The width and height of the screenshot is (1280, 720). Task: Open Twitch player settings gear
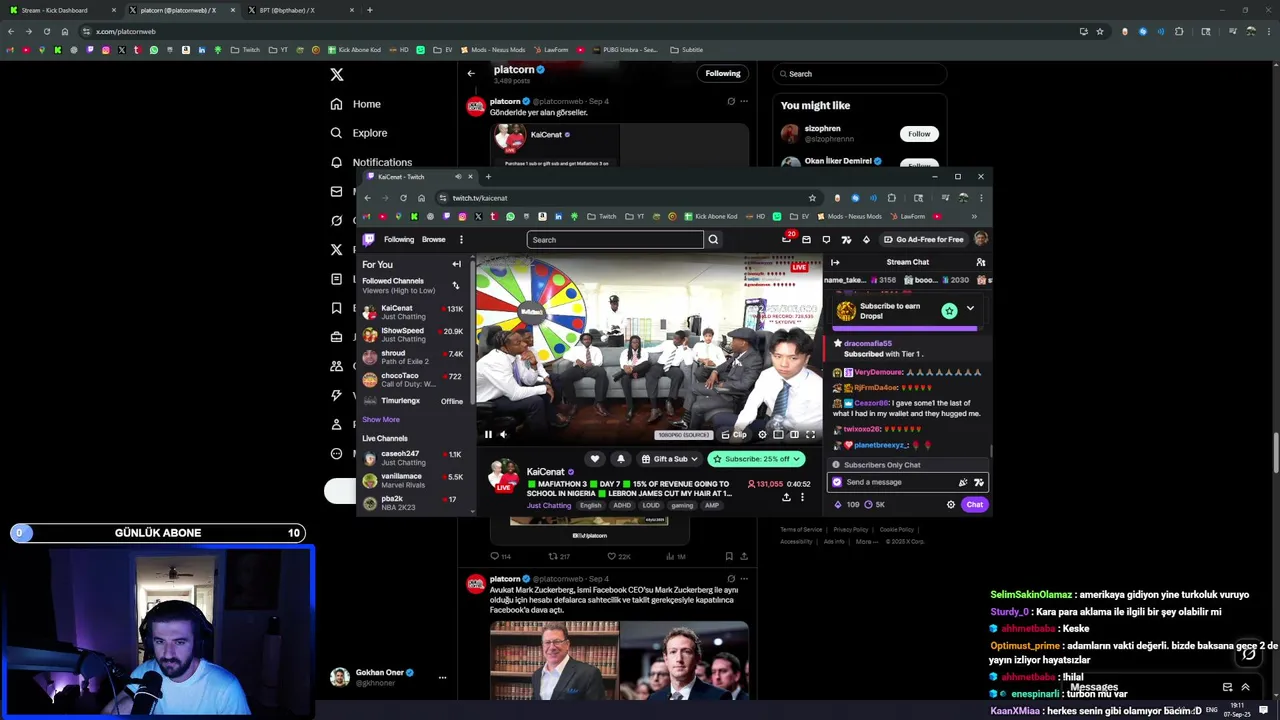762,435
